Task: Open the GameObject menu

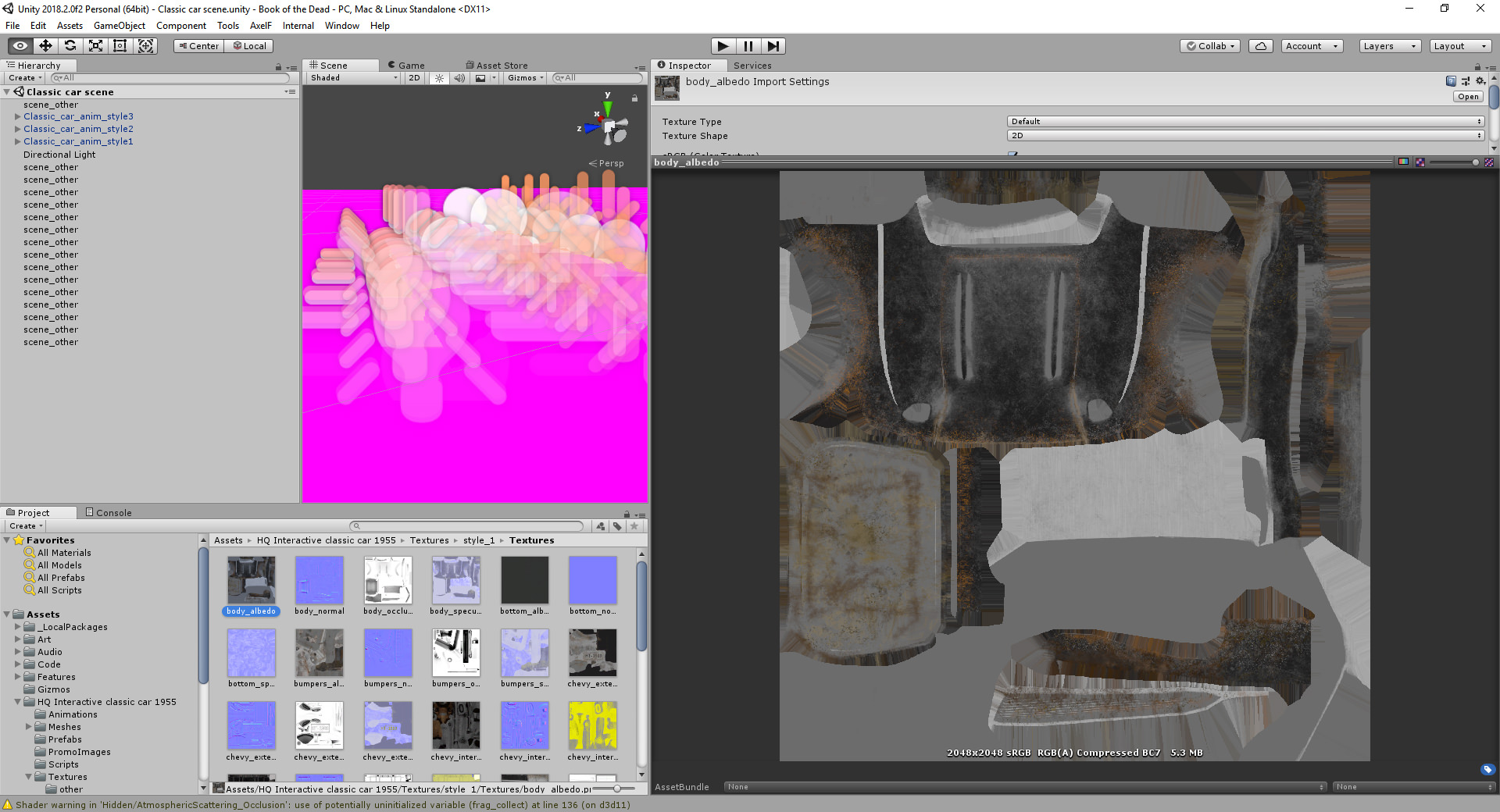Action: [x=119, y=26]
